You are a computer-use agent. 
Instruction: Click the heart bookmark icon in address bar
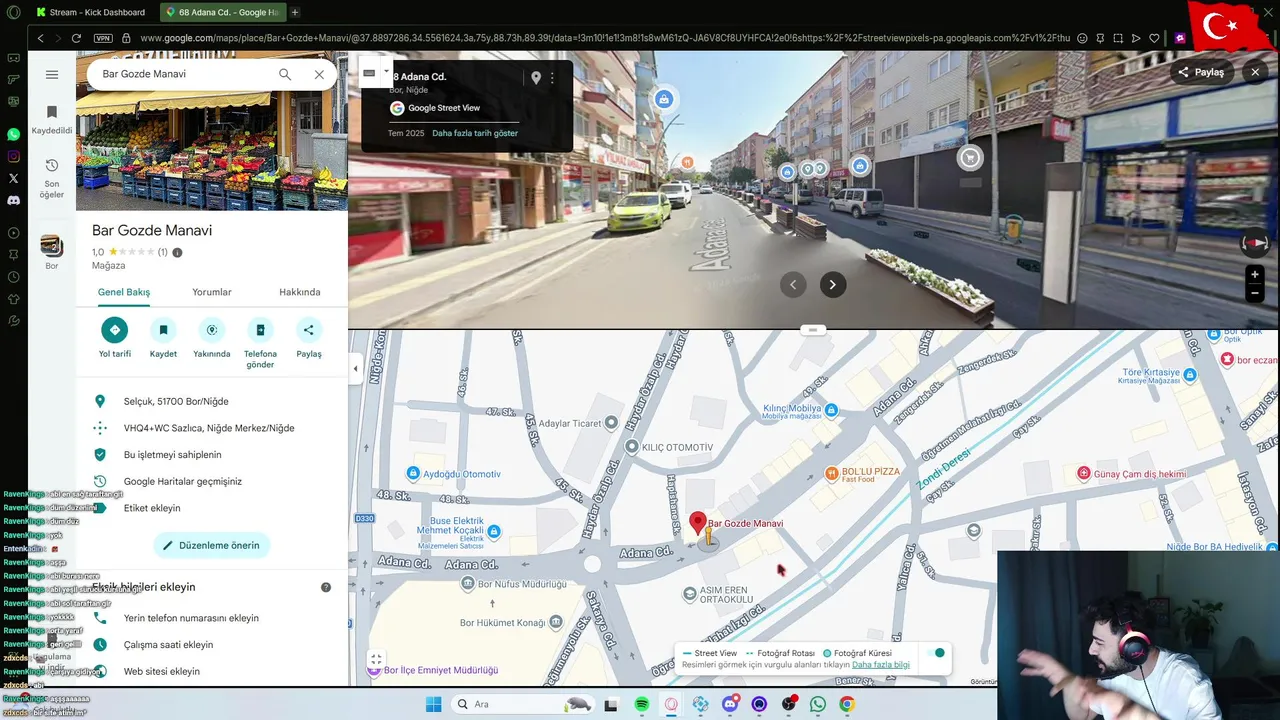click(1154, 38)
